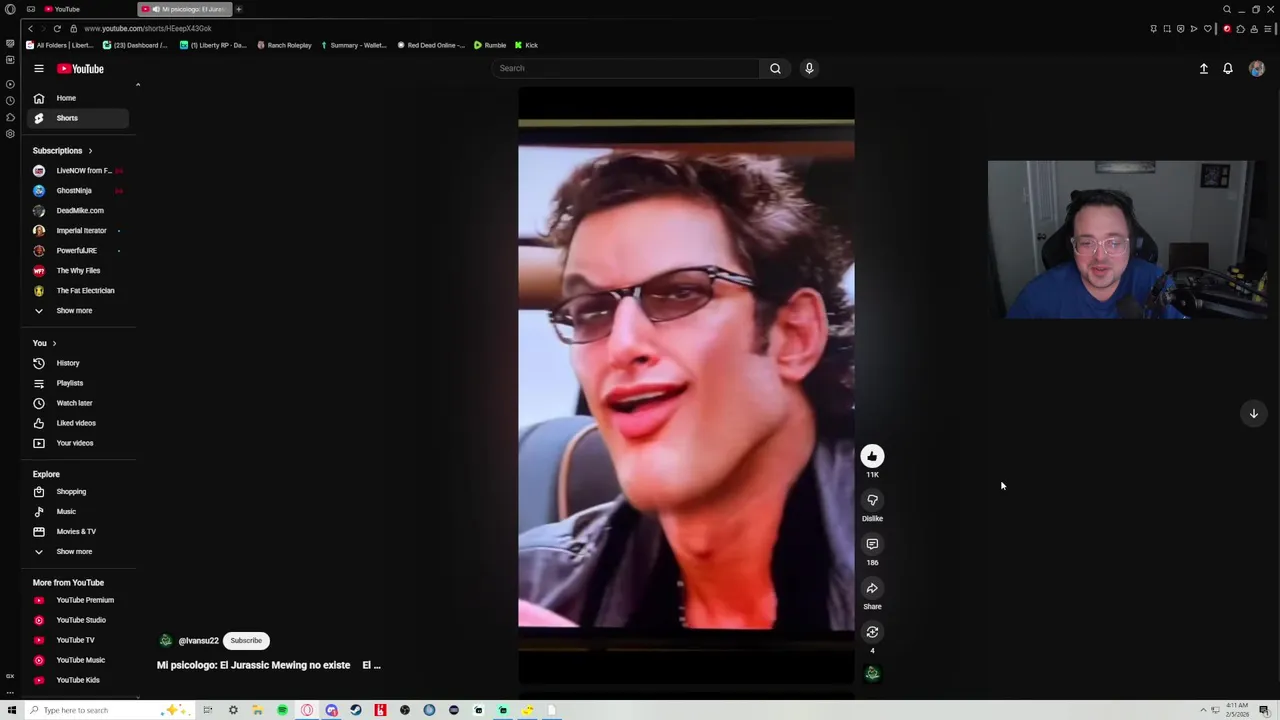Open The Fat Electrician channel
Viewport: 1280px width, 720px height.
coord(79,291)
